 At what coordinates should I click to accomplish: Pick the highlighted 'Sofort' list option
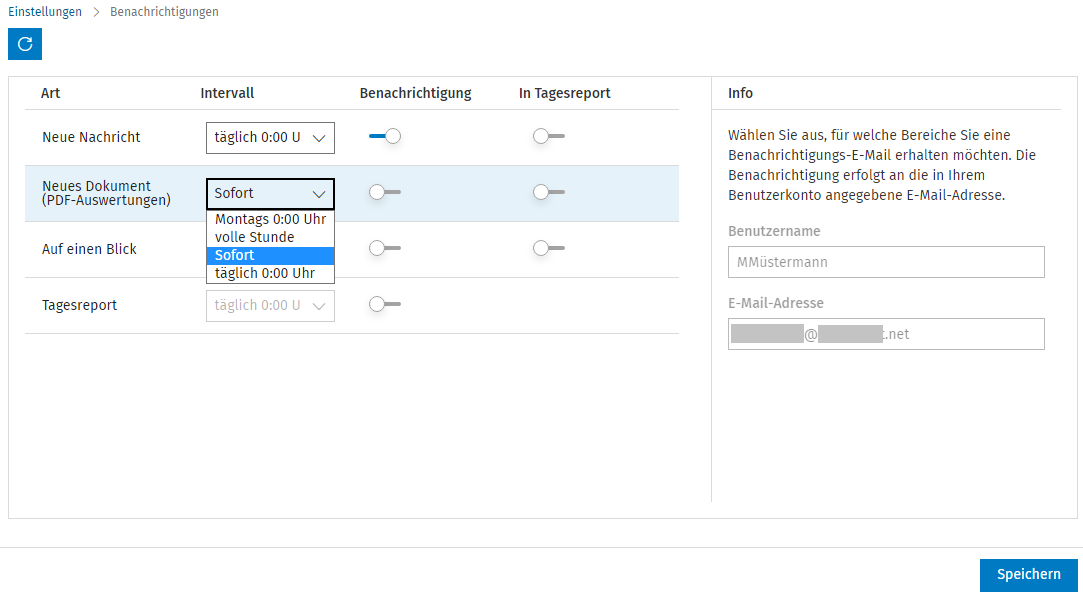tap(270, 255)
